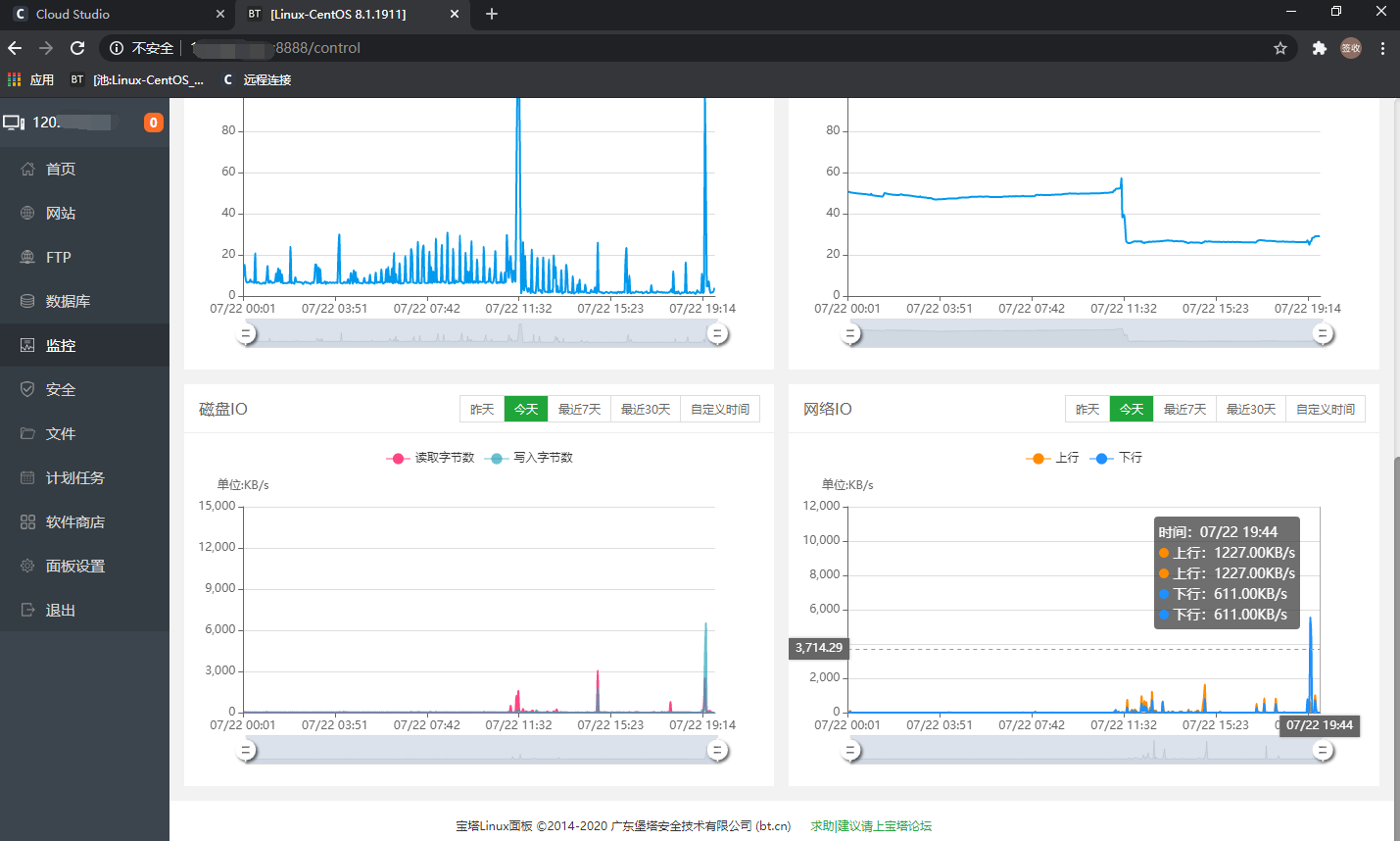Select 今天 in the 磁盘IO panel
The image size is (1400, 841).
pyautogui.click(x=526, y=409)
